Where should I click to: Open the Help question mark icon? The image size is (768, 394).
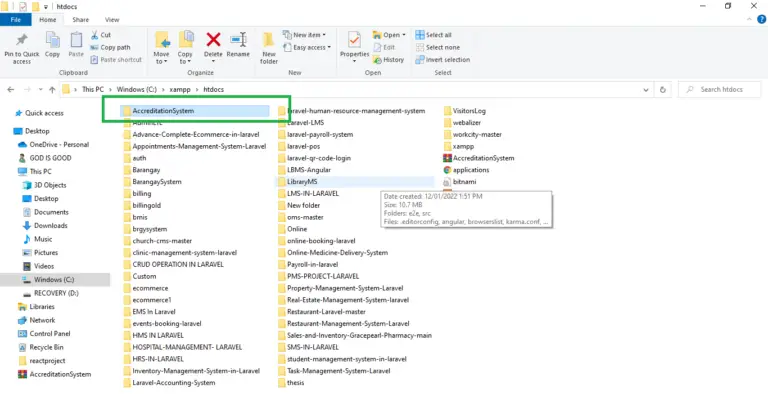pyautogui.click(x=762, y=20)
